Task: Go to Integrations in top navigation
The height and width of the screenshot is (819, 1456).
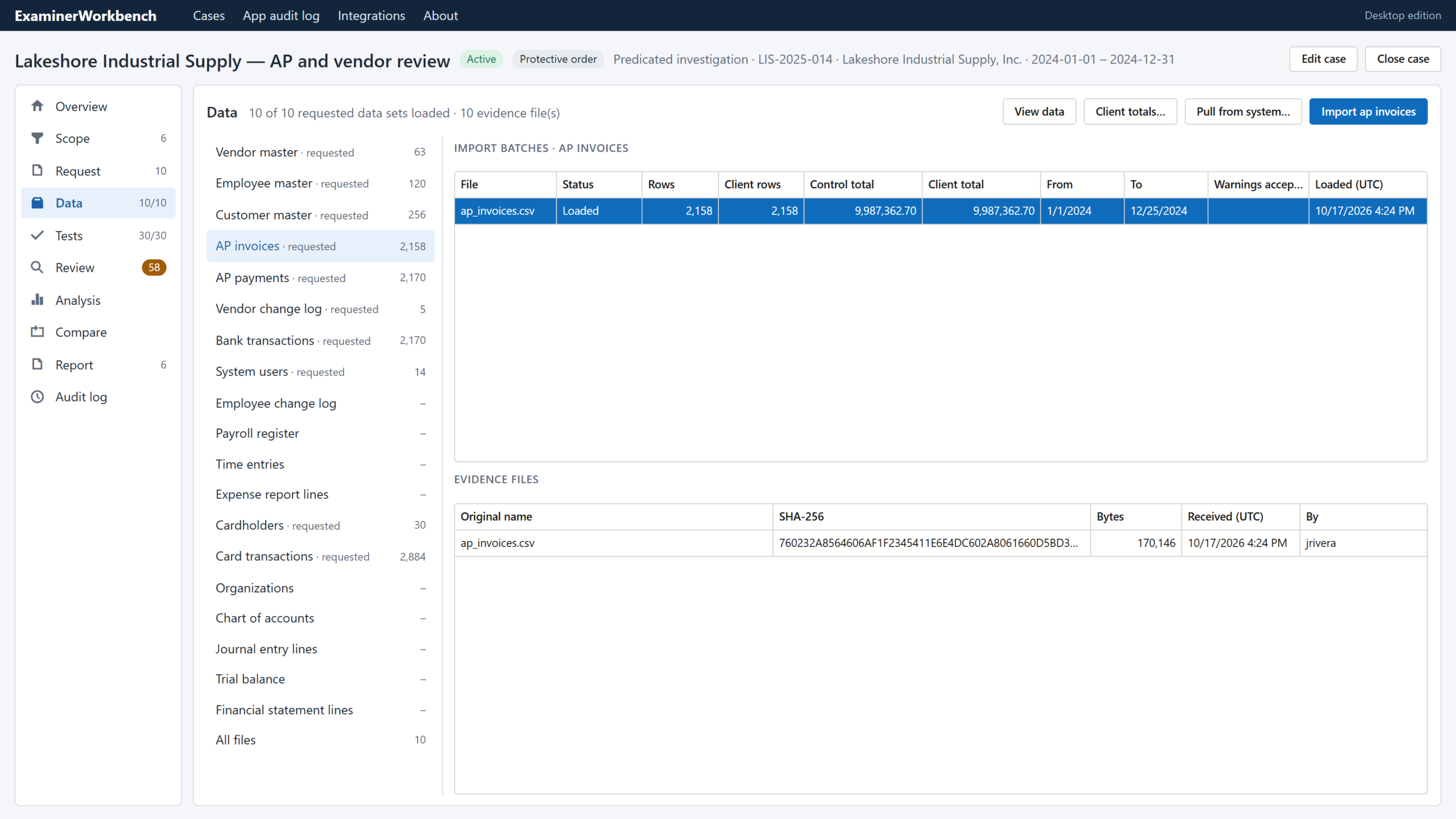Action: 371,16
